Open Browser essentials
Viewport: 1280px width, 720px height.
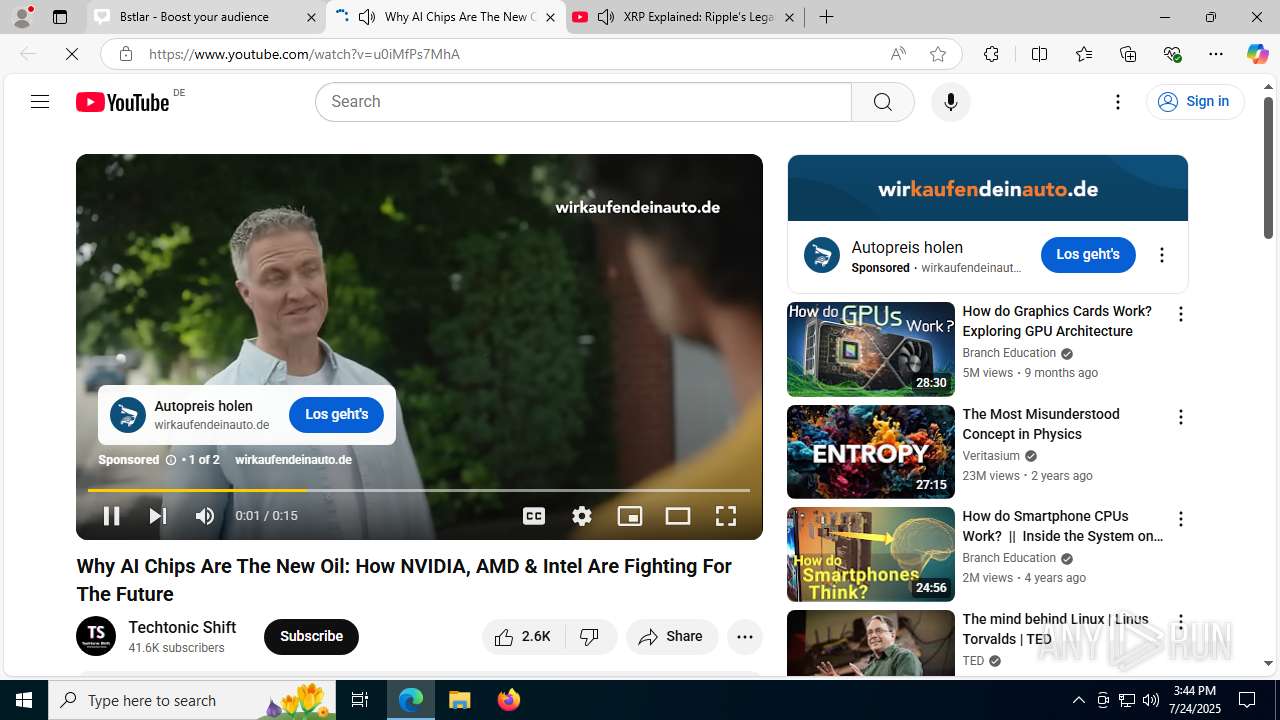(x=1172, y=54)
